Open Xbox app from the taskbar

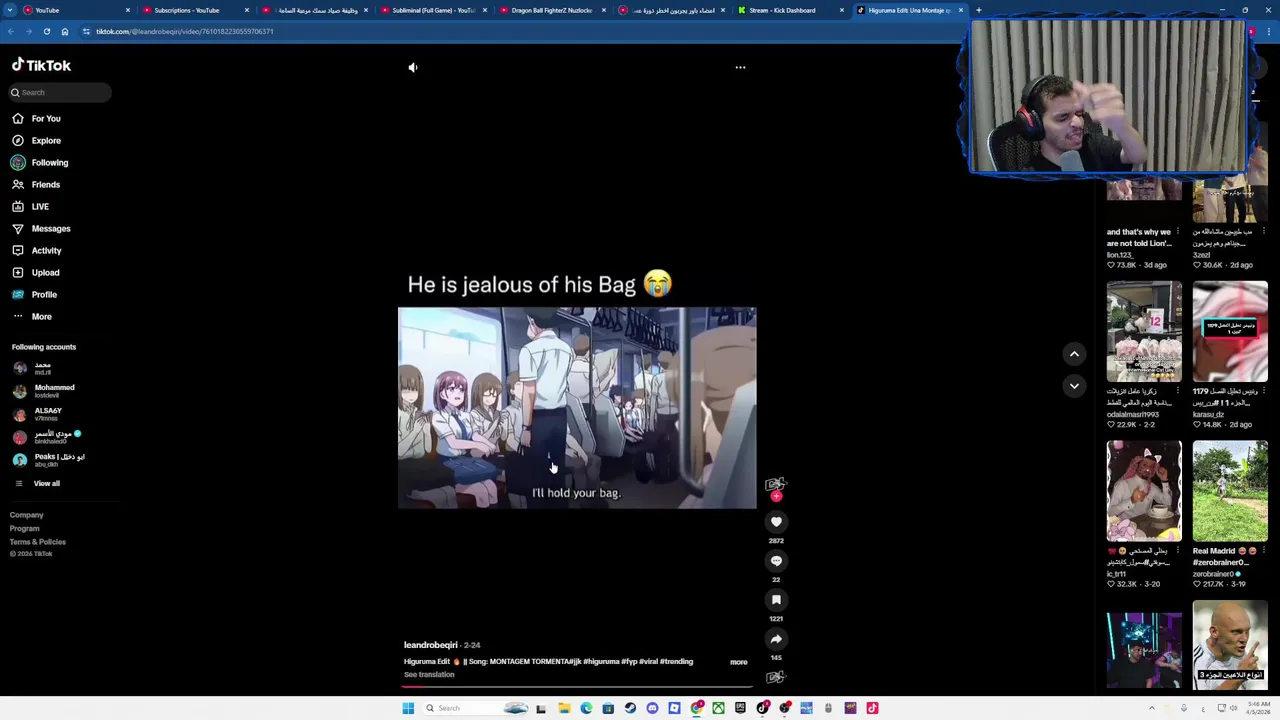(718, 708)
